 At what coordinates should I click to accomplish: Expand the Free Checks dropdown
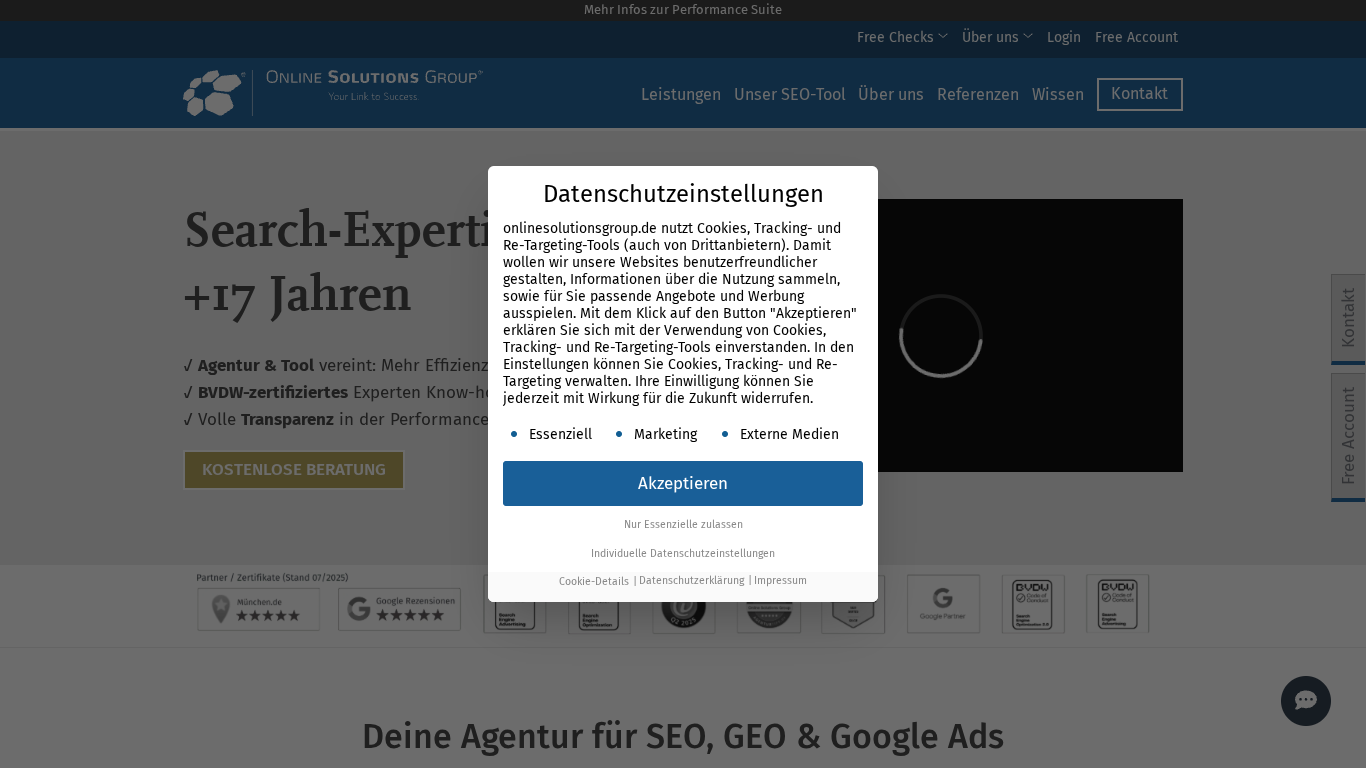(x=901, y=37)
